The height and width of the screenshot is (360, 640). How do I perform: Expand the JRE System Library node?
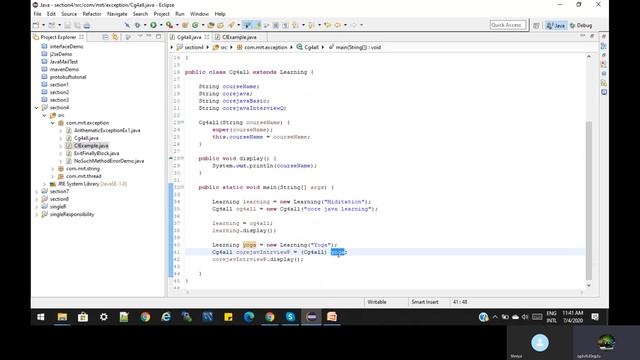coord(44,184)
